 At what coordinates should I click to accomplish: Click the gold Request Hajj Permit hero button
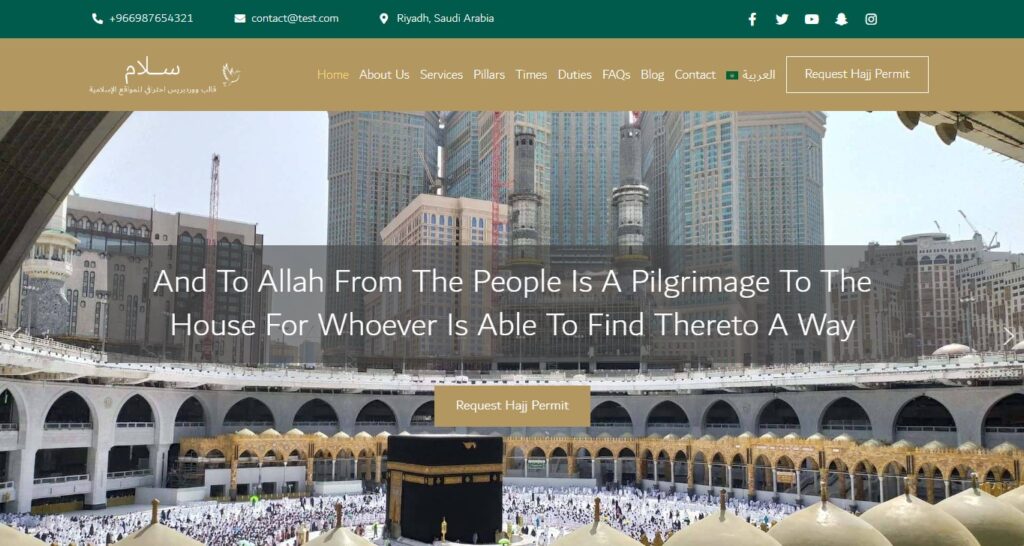(512, 406)
